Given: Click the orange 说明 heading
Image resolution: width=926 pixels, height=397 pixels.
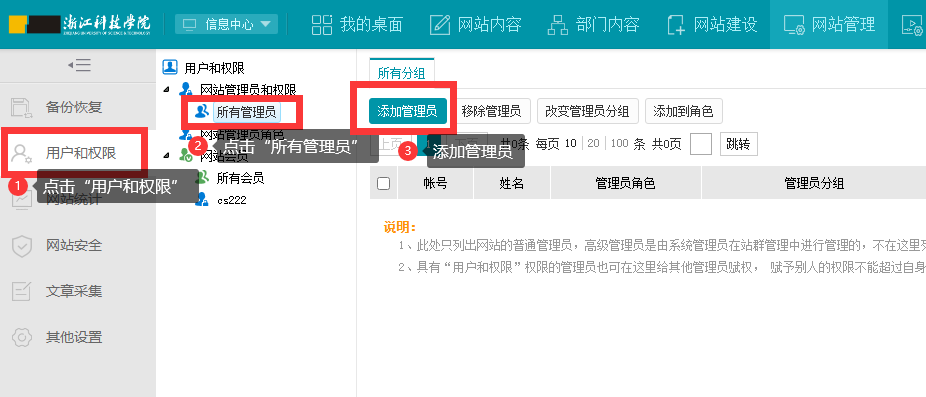Looking at the screenshot, I should 400,228.
